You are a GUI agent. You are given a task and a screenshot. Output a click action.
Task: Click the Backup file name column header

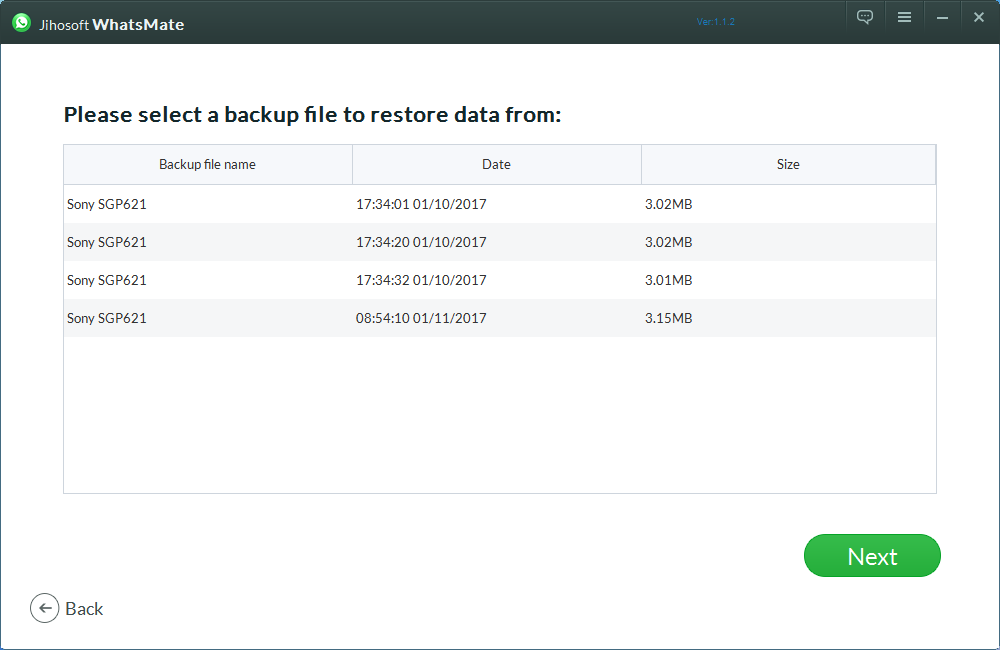point(208,165)
